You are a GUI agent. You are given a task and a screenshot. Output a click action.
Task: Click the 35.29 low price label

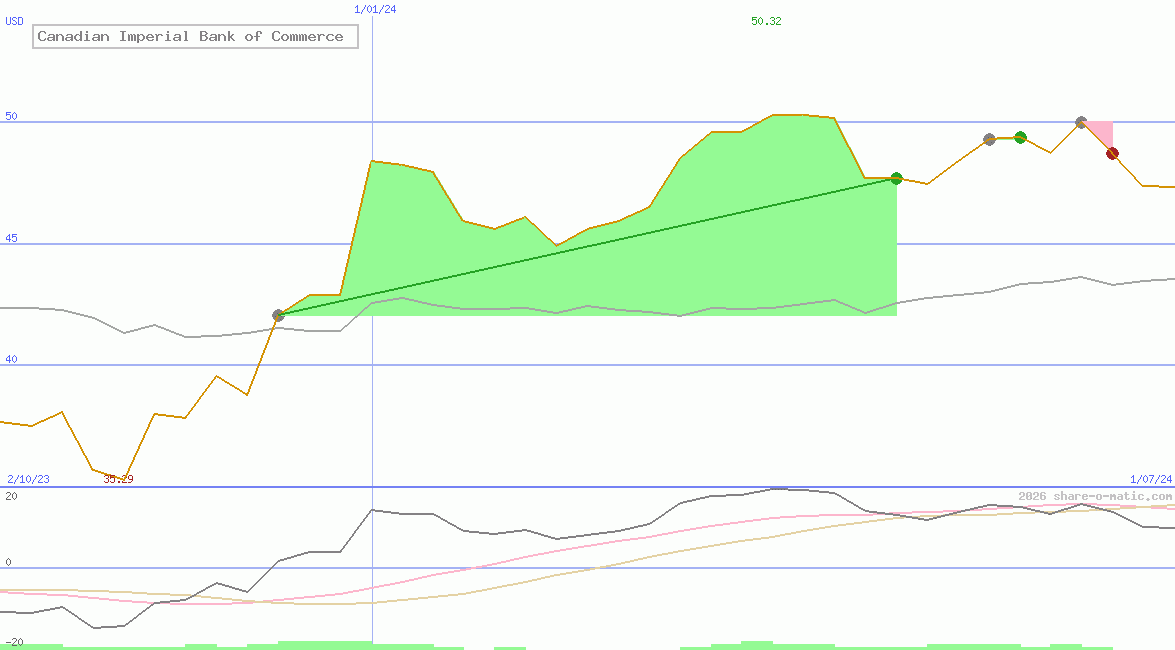[x=118, y=479]
